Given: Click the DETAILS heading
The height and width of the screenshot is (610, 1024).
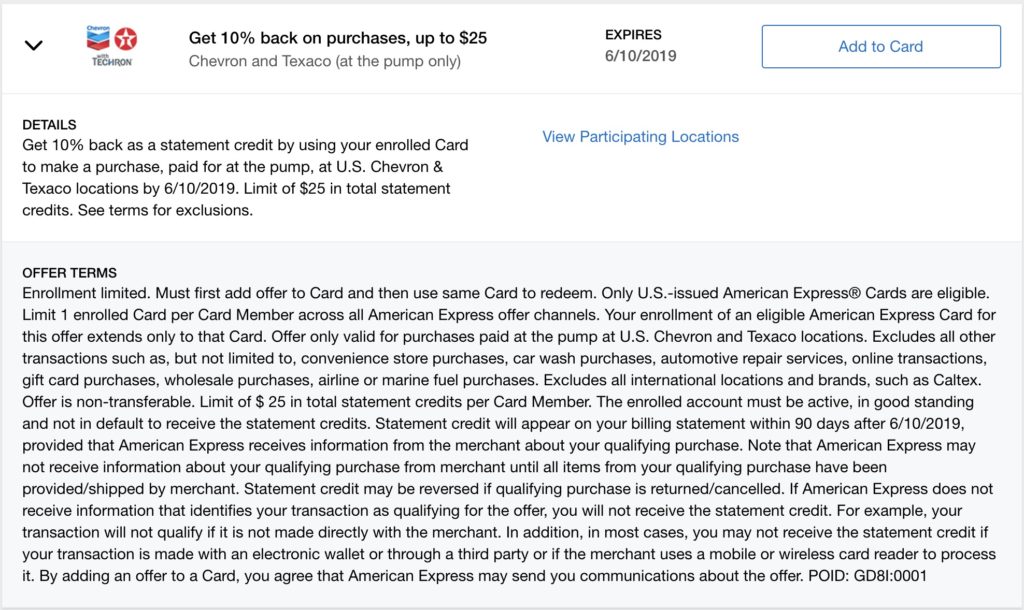Looking at the screenshot, I should pyautogui.click(x=49, y=125).
